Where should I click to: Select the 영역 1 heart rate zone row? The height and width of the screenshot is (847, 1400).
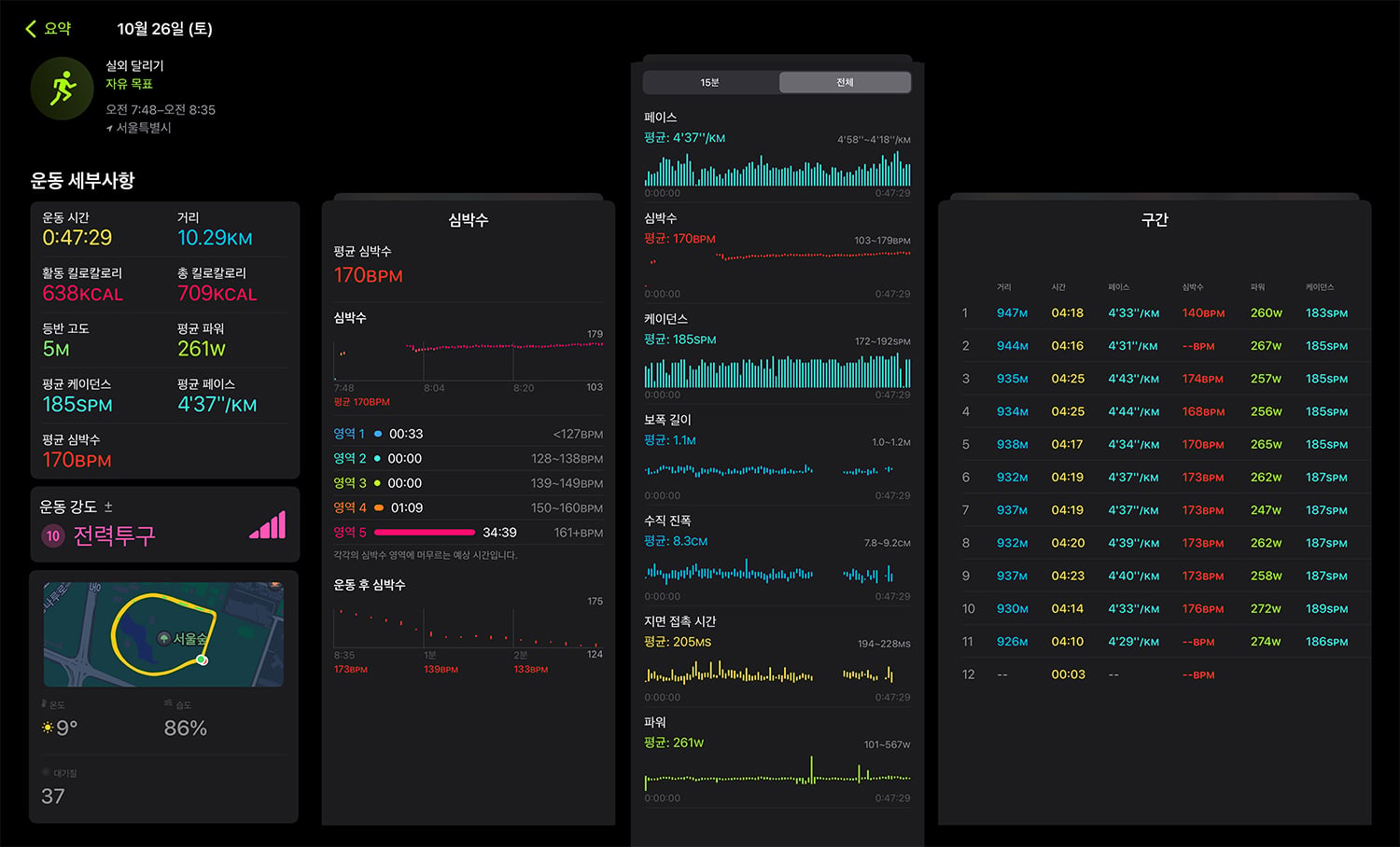[469, 434]
